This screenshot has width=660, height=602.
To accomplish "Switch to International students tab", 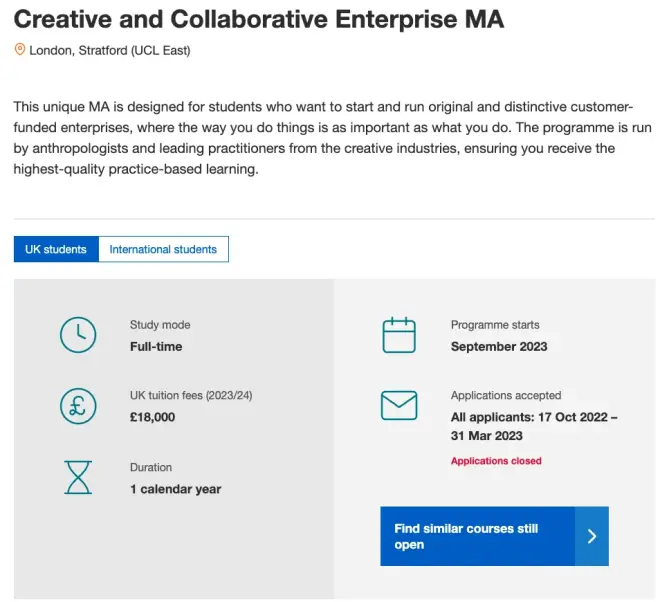I will click(x=163, y=249).
